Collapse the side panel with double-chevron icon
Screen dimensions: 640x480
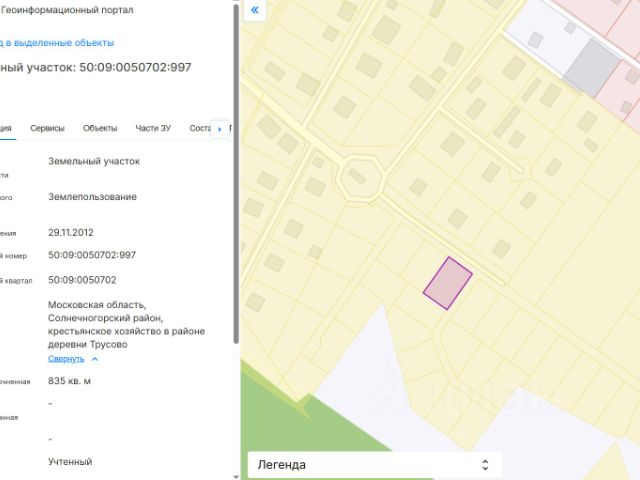(x=254, y=10)
